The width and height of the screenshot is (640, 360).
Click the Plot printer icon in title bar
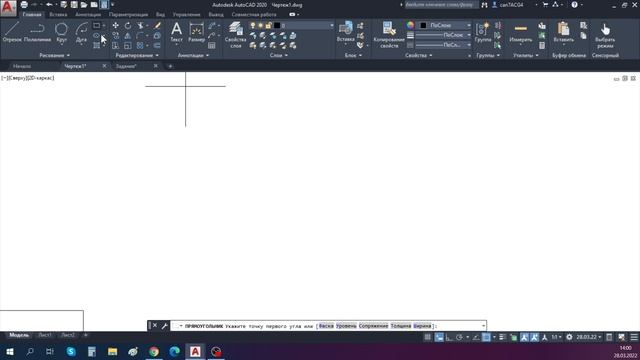coord(24,5)
